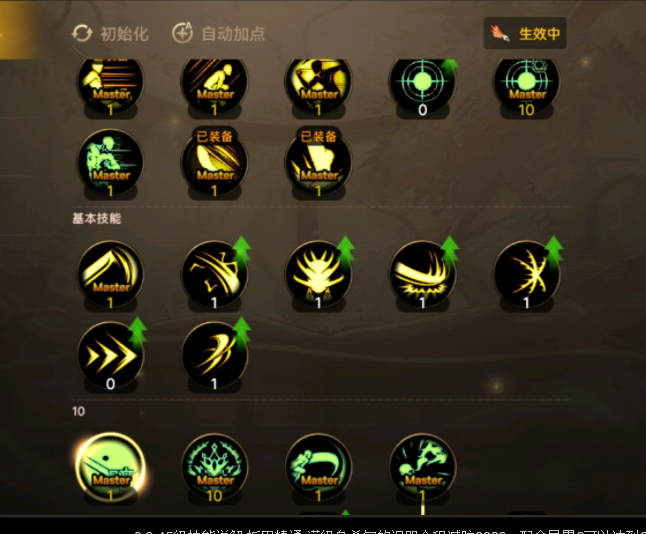646x534 pixels.
Task: Select second 已装备 equipped burst skill
Action: pos(318,164)
